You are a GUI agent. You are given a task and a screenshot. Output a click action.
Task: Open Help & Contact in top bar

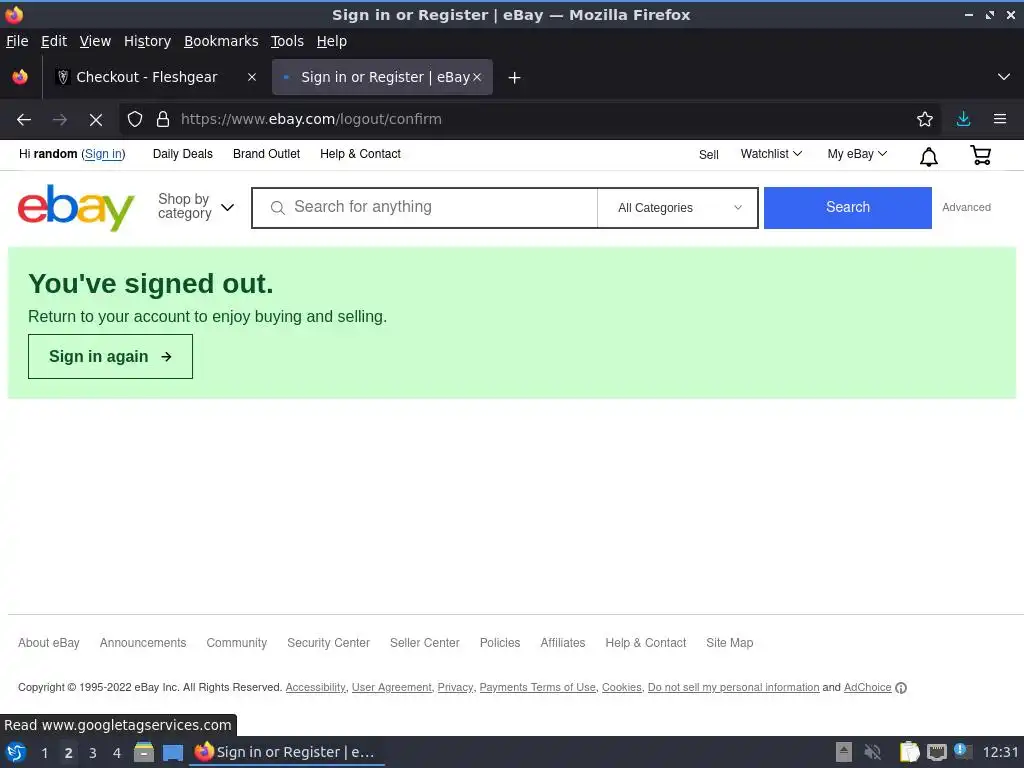[x=360, y=154]
